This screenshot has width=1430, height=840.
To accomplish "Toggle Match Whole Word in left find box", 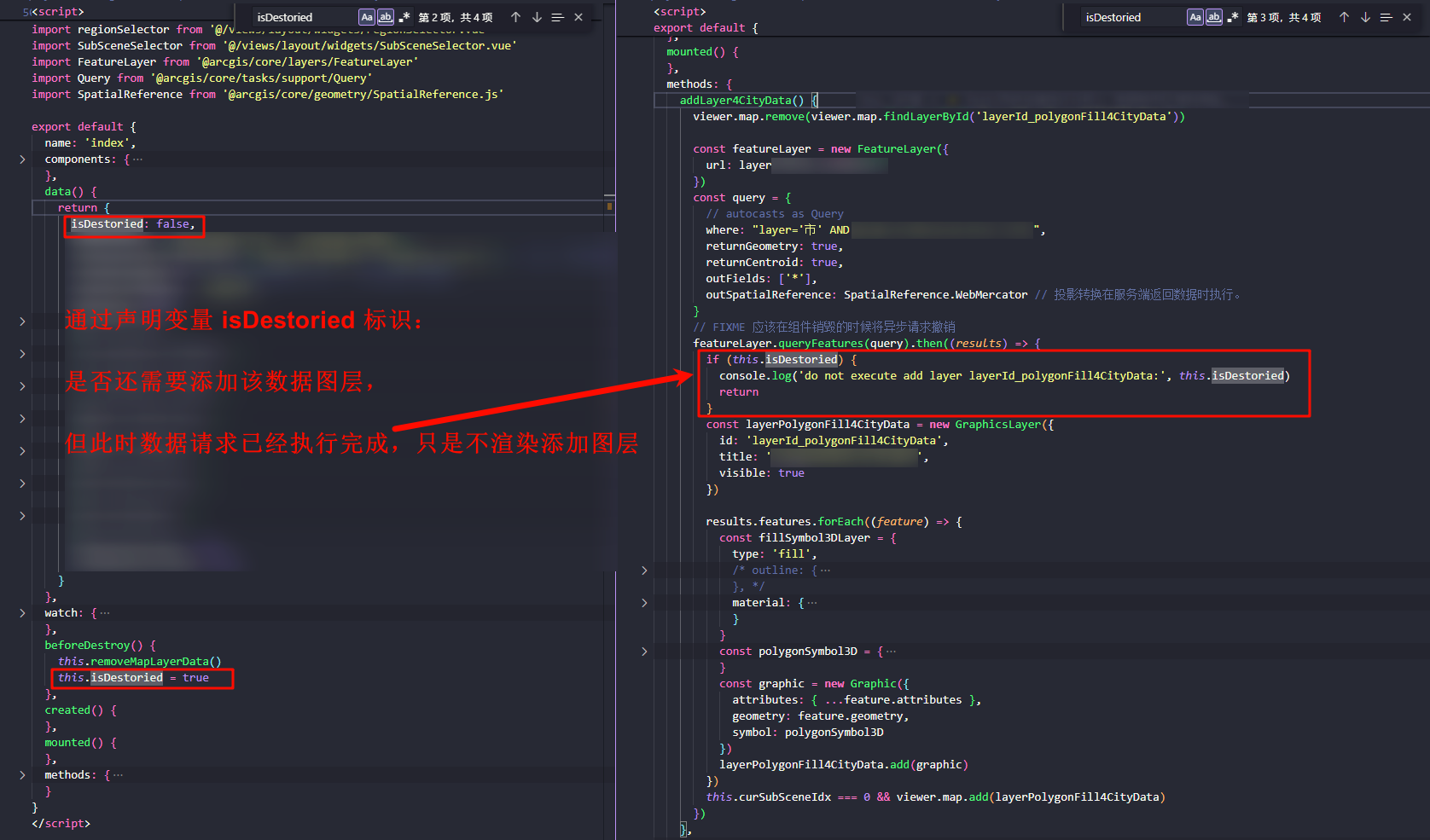I will click(386, 17).
